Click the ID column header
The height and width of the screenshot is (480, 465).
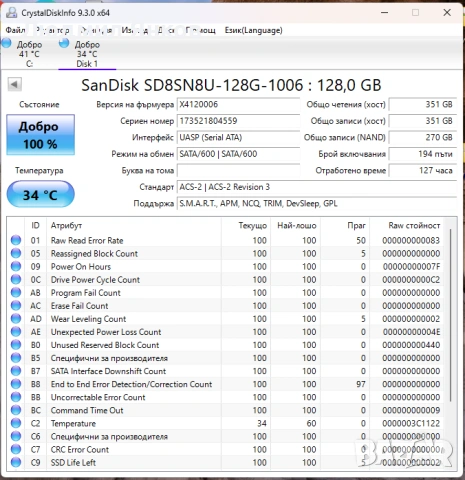click(x=35, y=226)
